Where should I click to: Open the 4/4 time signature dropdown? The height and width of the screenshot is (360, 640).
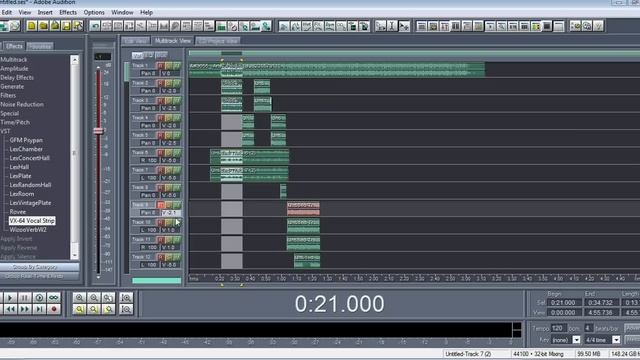(x=616, y=340)
